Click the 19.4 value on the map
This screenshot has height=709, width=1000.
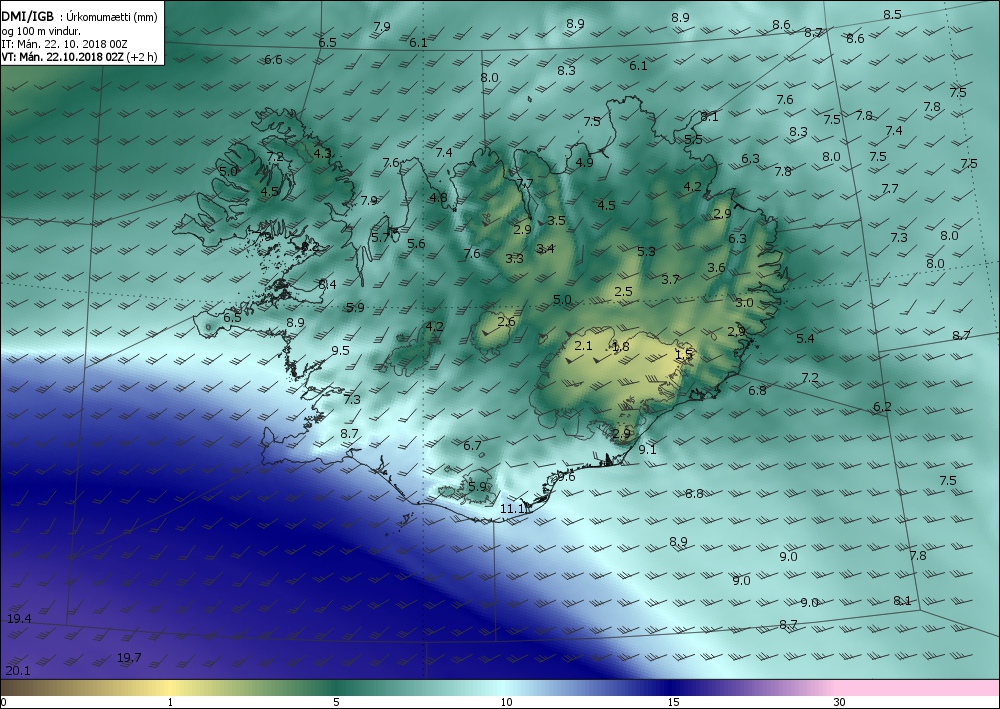coord(19,618)
